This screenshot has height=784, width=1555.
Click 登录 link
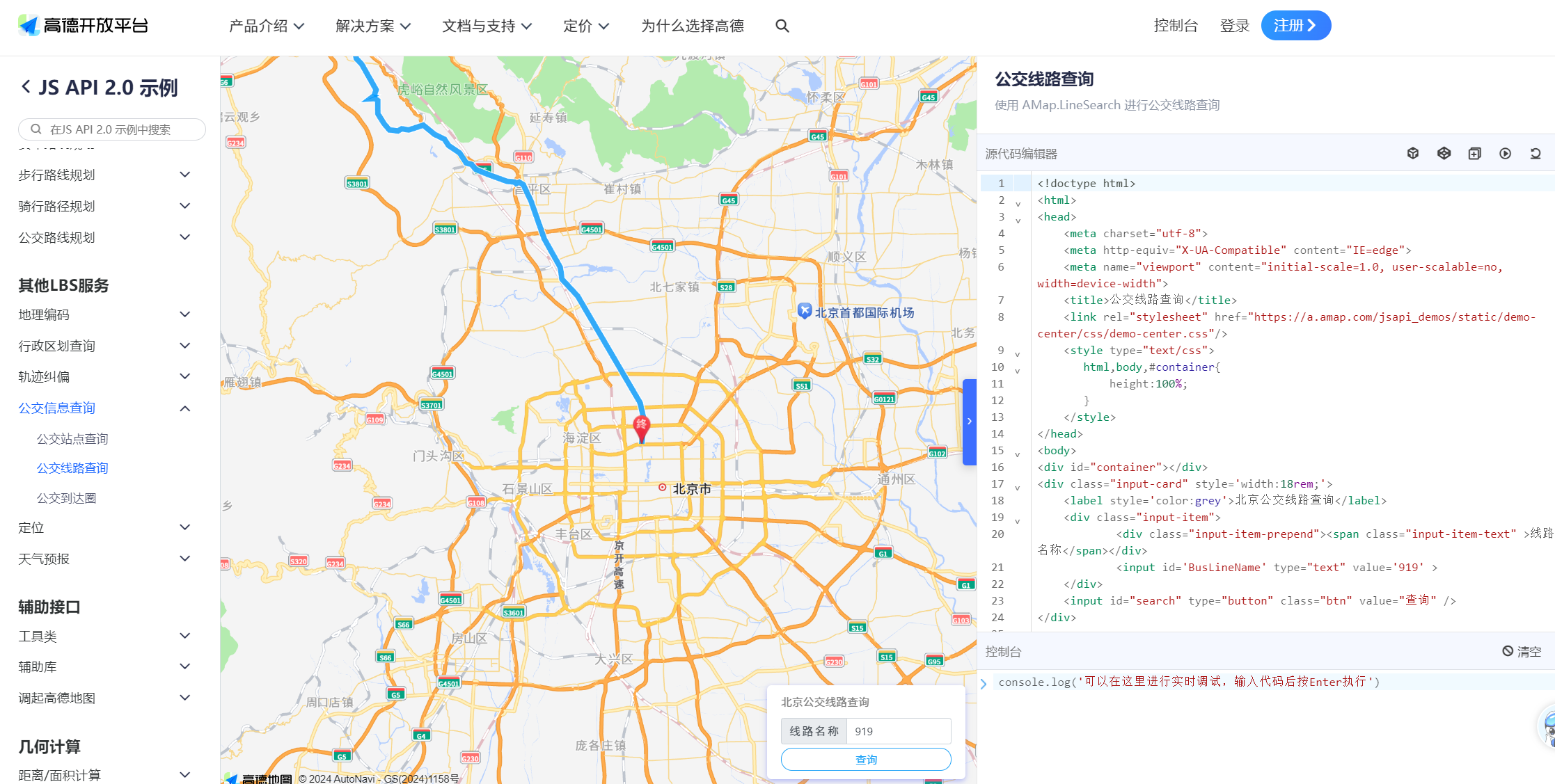pyautogui.click(x=1235, y=26)
